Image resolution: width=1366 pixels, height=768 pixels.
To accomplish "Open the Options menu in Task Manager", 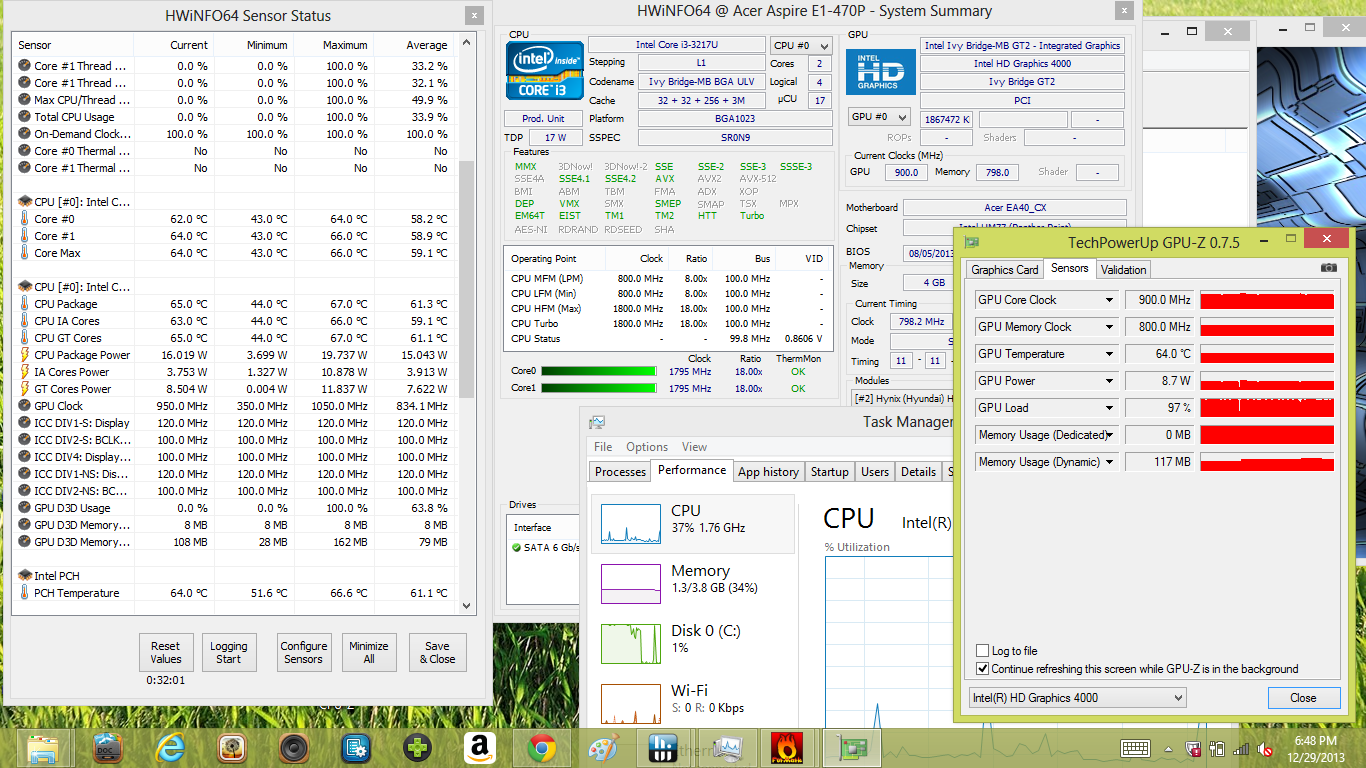I will [x=647, y=447].
